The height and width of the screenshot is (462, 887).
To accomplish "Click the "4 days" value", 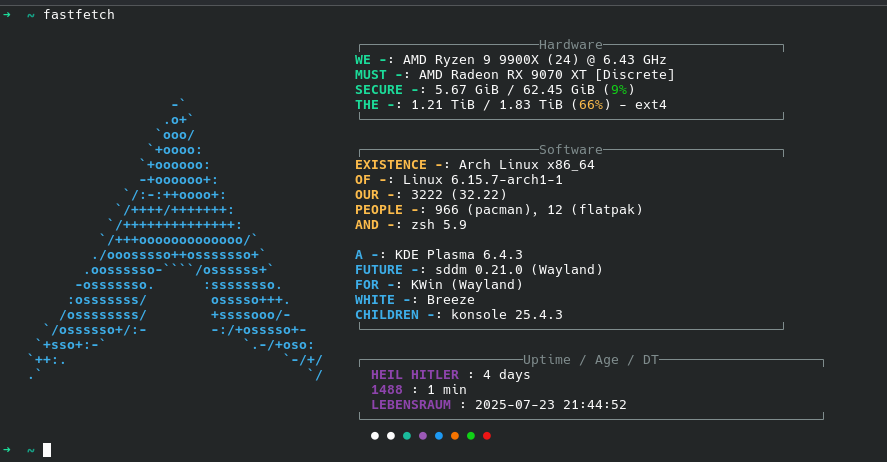I will coord(507,374).
